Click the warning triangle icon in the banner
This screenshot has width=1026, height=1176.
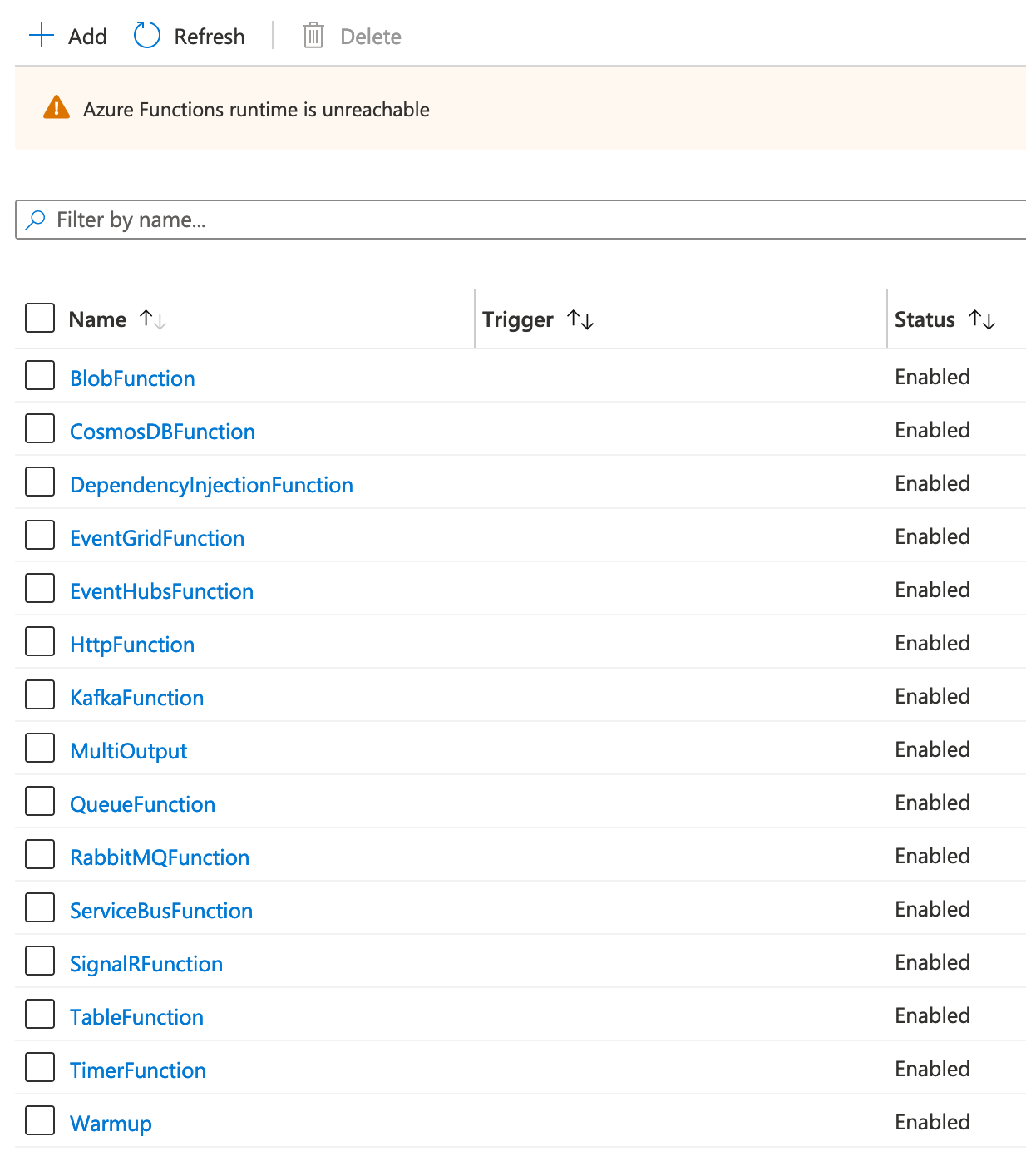coord(56,107)
